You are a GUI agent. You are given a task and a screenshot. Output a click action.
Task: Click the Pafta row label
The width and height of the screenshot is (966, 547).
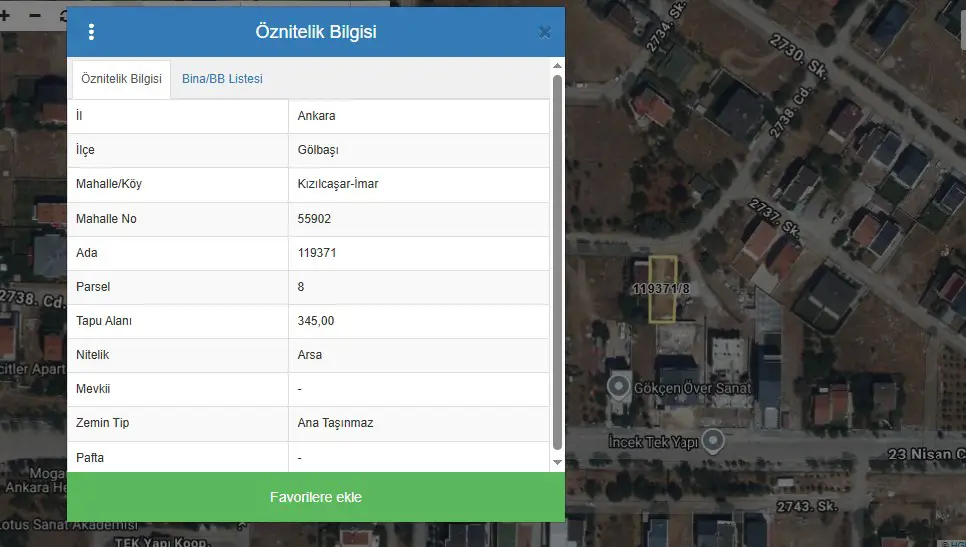90,458
